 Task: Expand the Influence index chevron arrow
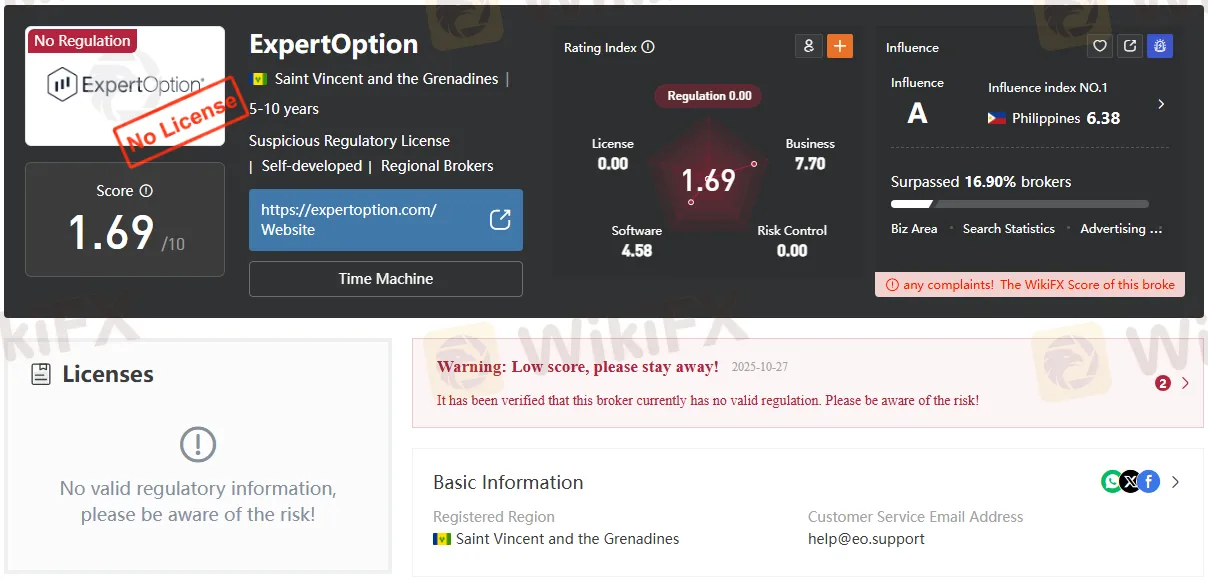[1161, 104]
